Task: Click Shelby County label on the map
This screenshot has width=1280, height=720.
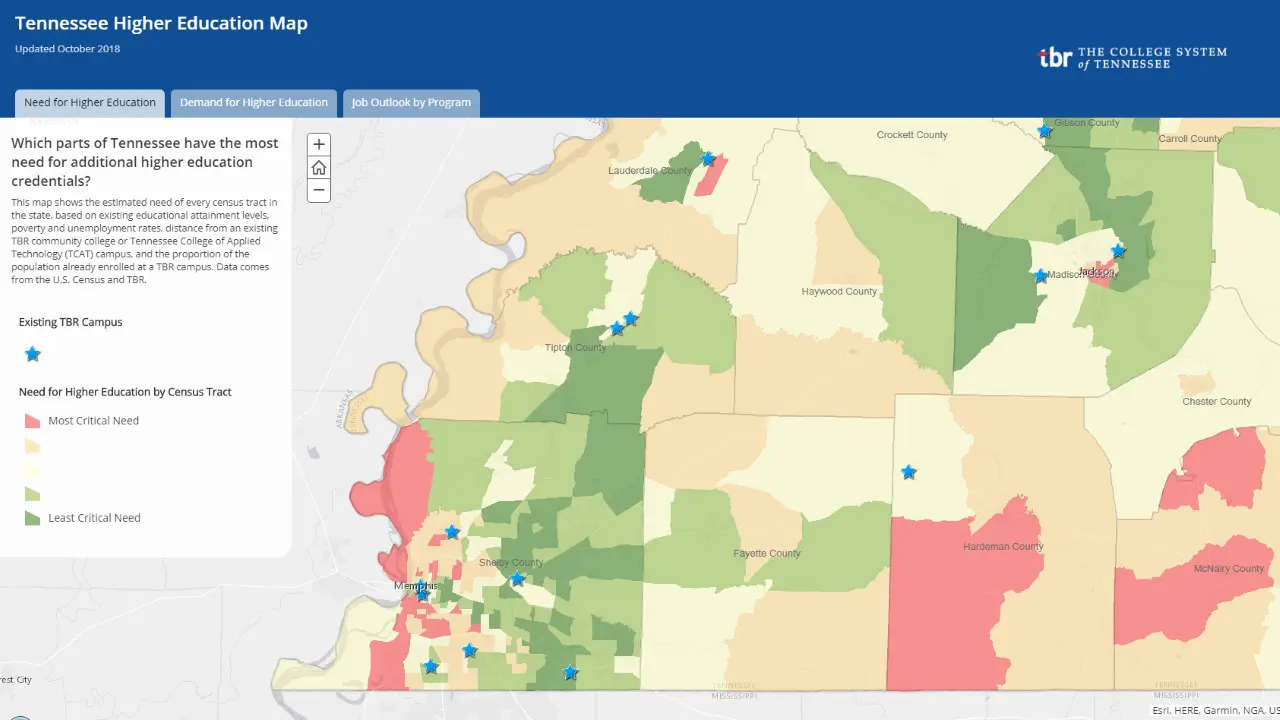Action: click(x=509, y=562)
